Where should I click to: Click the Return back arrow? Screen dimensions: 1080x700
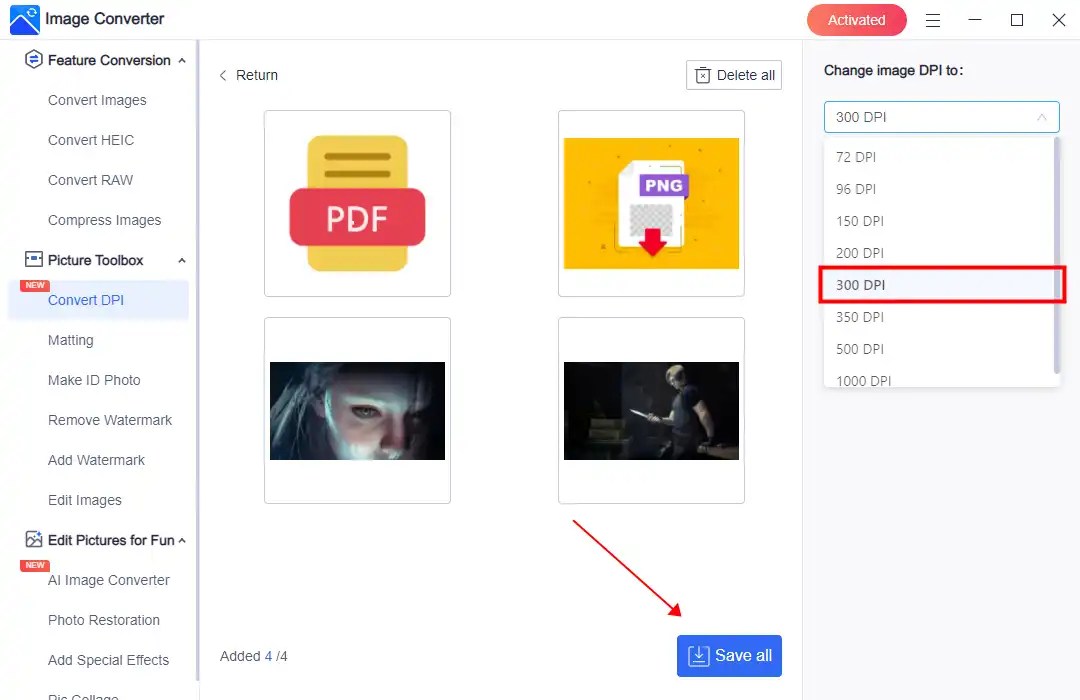pyautogui.click(x=223, y=74)
